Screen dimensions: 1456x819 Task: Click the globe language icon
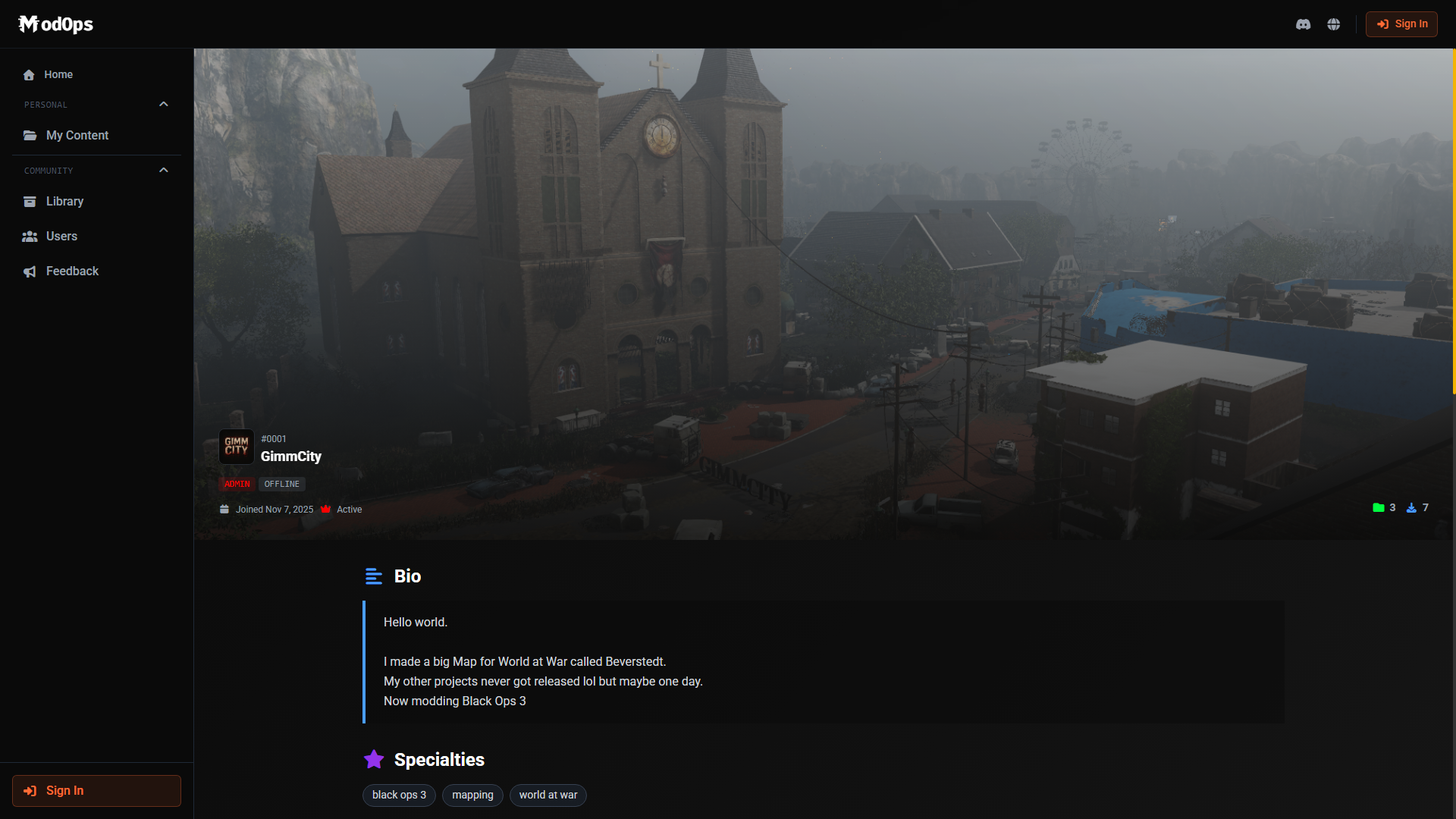(x=1334, y=24)
